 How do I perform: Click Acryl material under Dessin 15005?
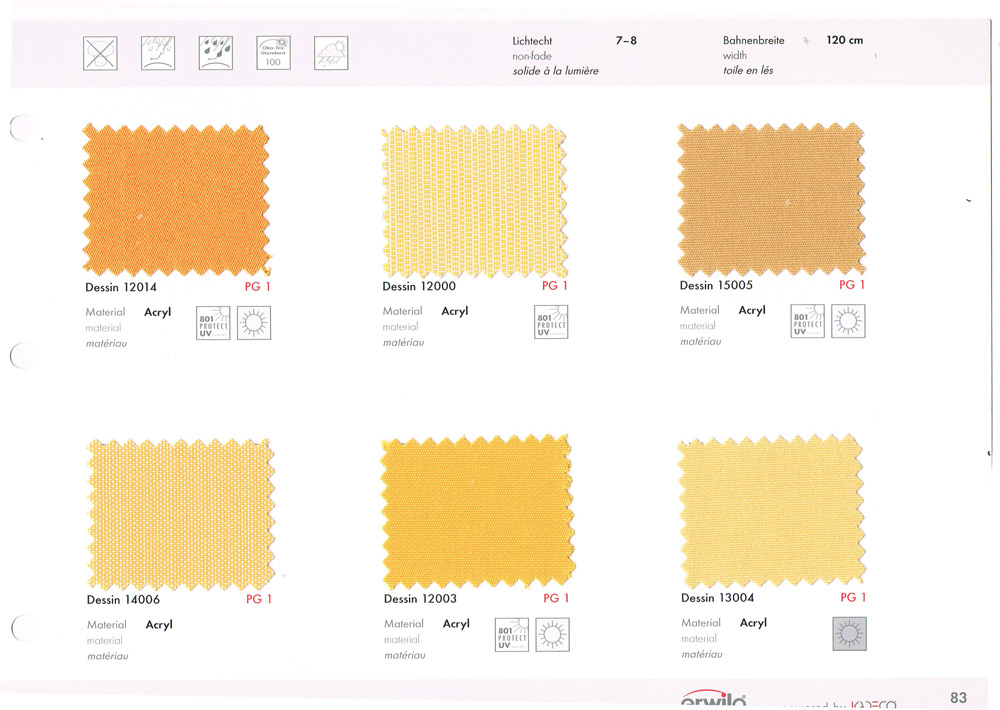click(752, 311)
